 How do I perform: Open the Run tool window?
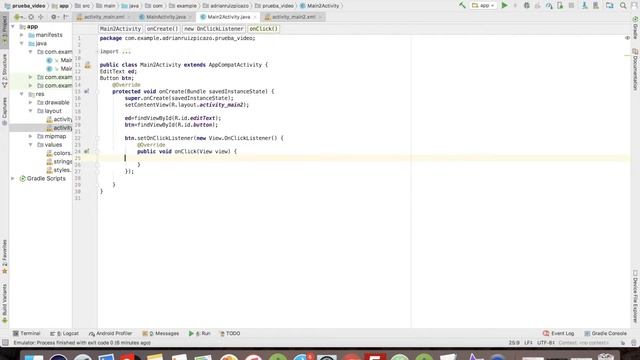click(x=200, y=333)
